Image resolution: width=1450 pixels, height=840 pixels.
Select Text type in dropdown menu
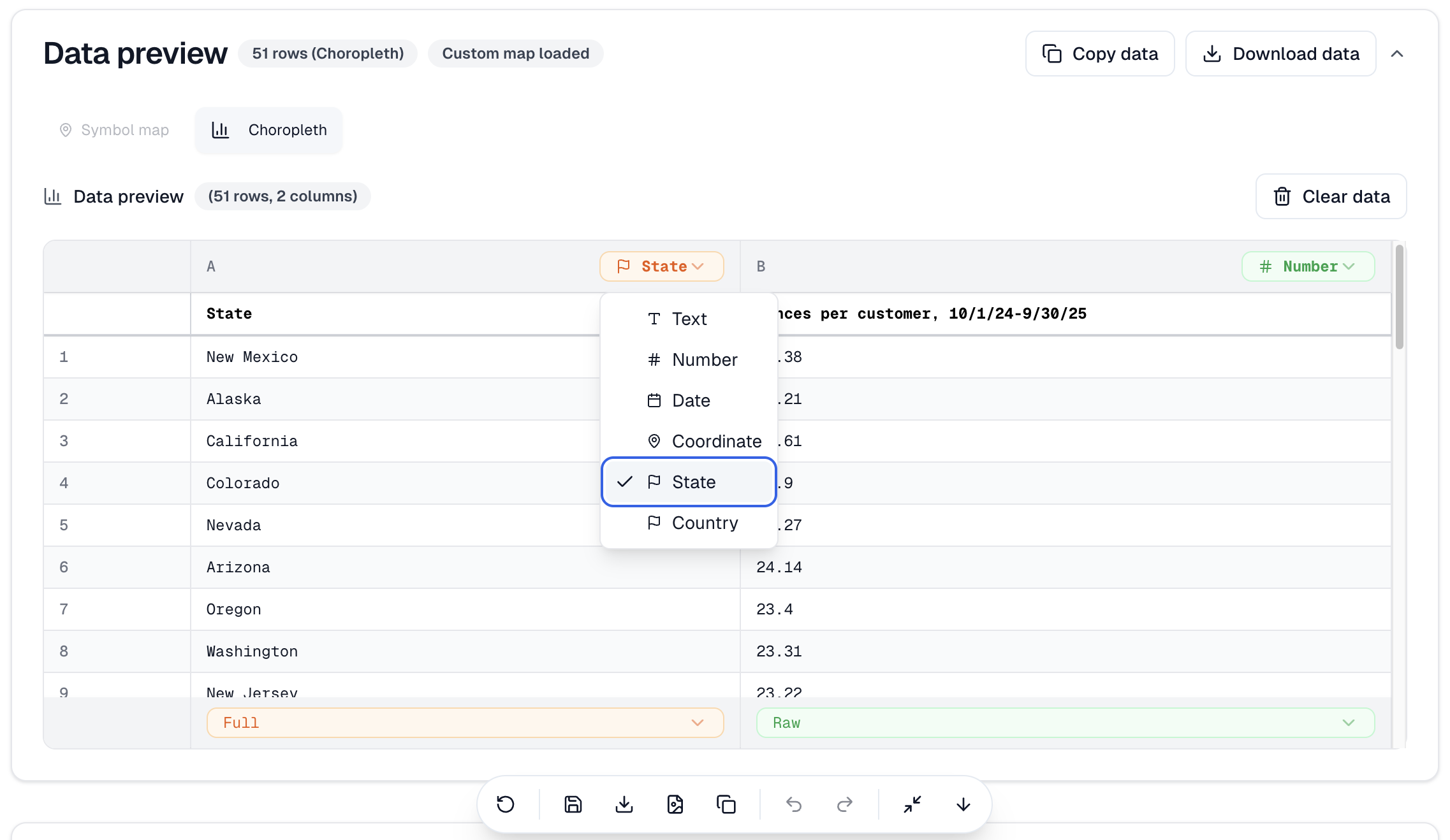click(x=689, y=319)
